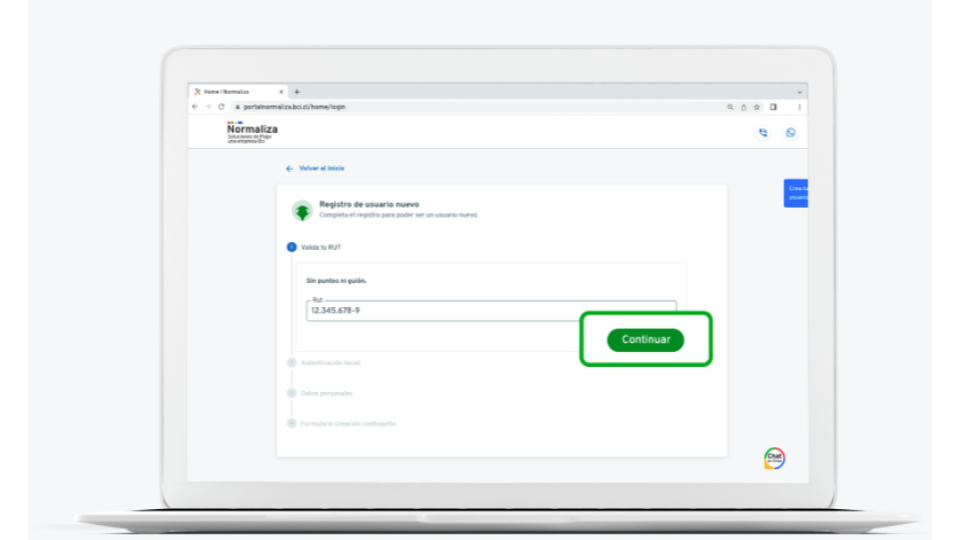Click the share icon in address bar
This screenshot has width=960, height=540.
(x=743, y=106)
